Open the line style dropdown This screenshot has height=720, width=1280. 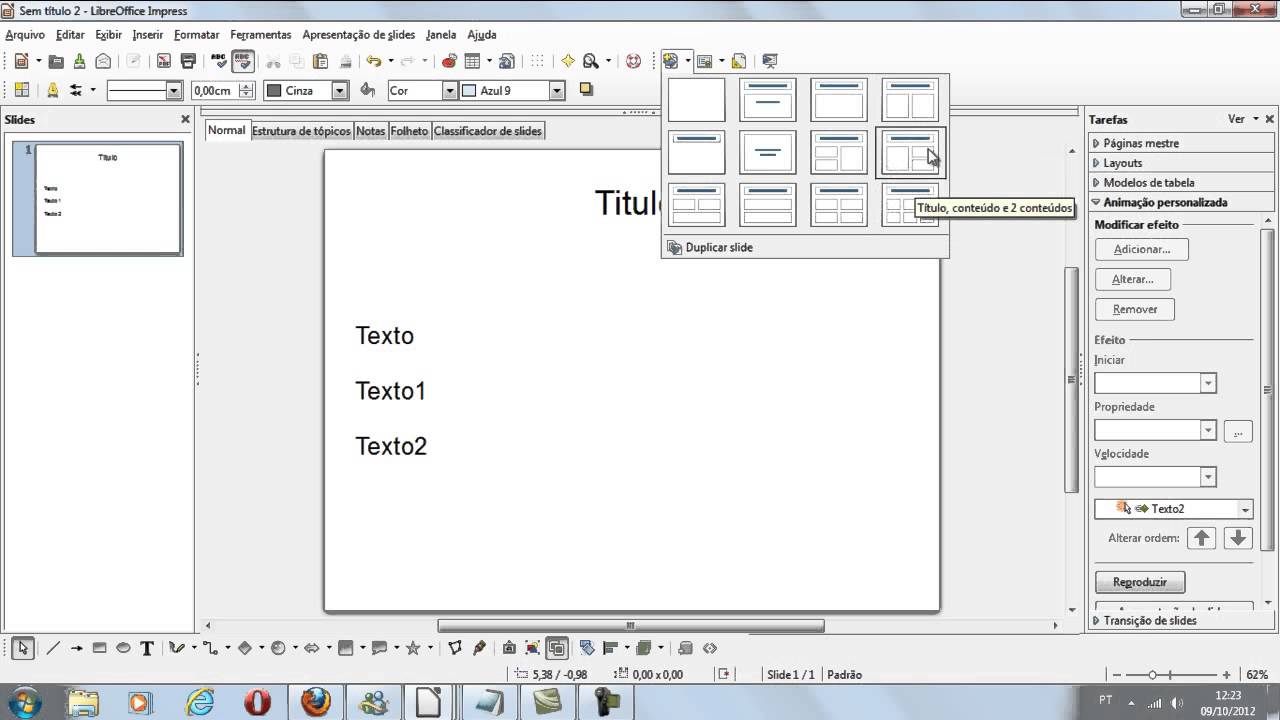(x=174, y=90)
